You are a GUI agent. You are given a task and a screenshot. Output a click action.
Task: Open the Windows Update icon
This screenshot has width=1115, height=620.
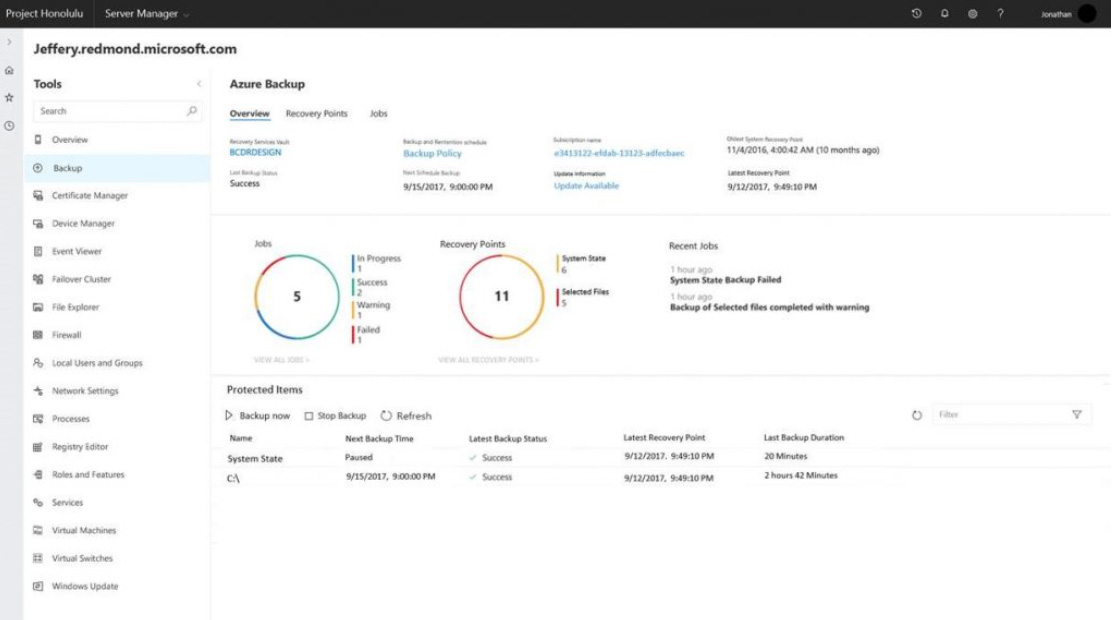[x=38, y=586]
